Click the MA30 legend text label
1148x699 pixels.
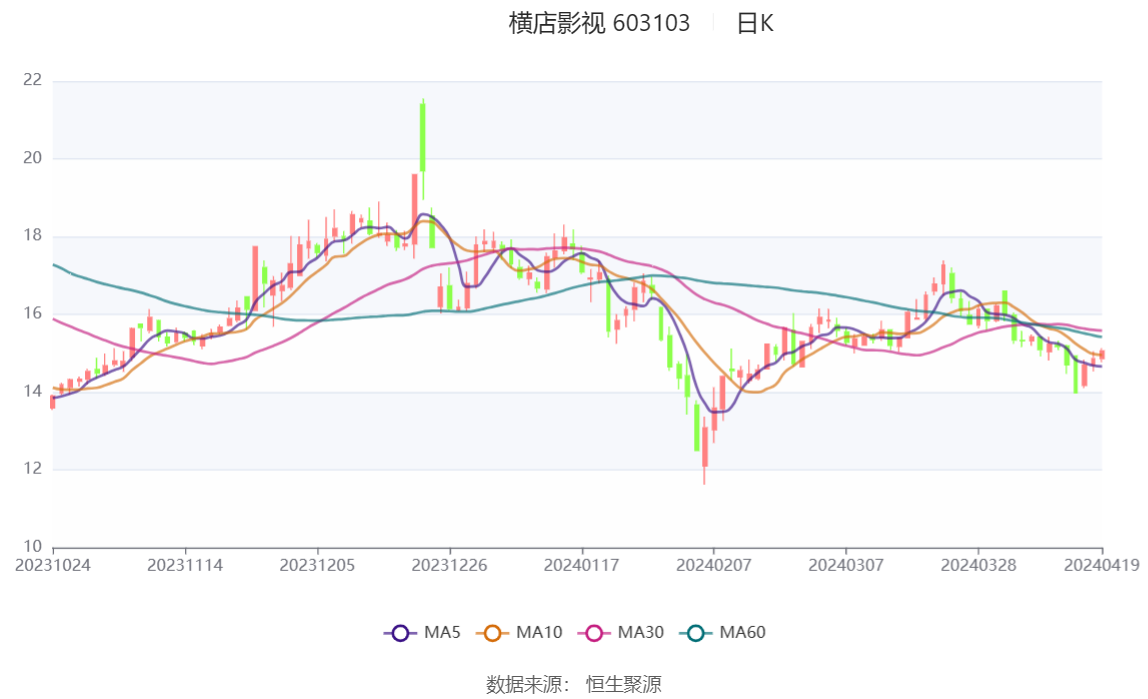tap(641, 633)
